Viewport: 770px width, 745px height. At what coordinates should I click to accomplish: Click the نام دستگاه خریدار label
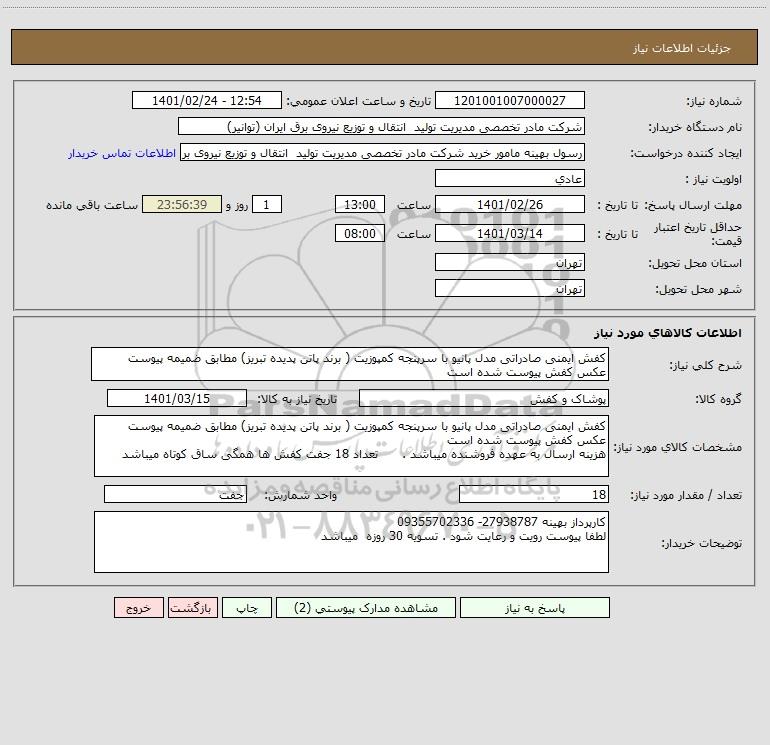click(695, 127)
